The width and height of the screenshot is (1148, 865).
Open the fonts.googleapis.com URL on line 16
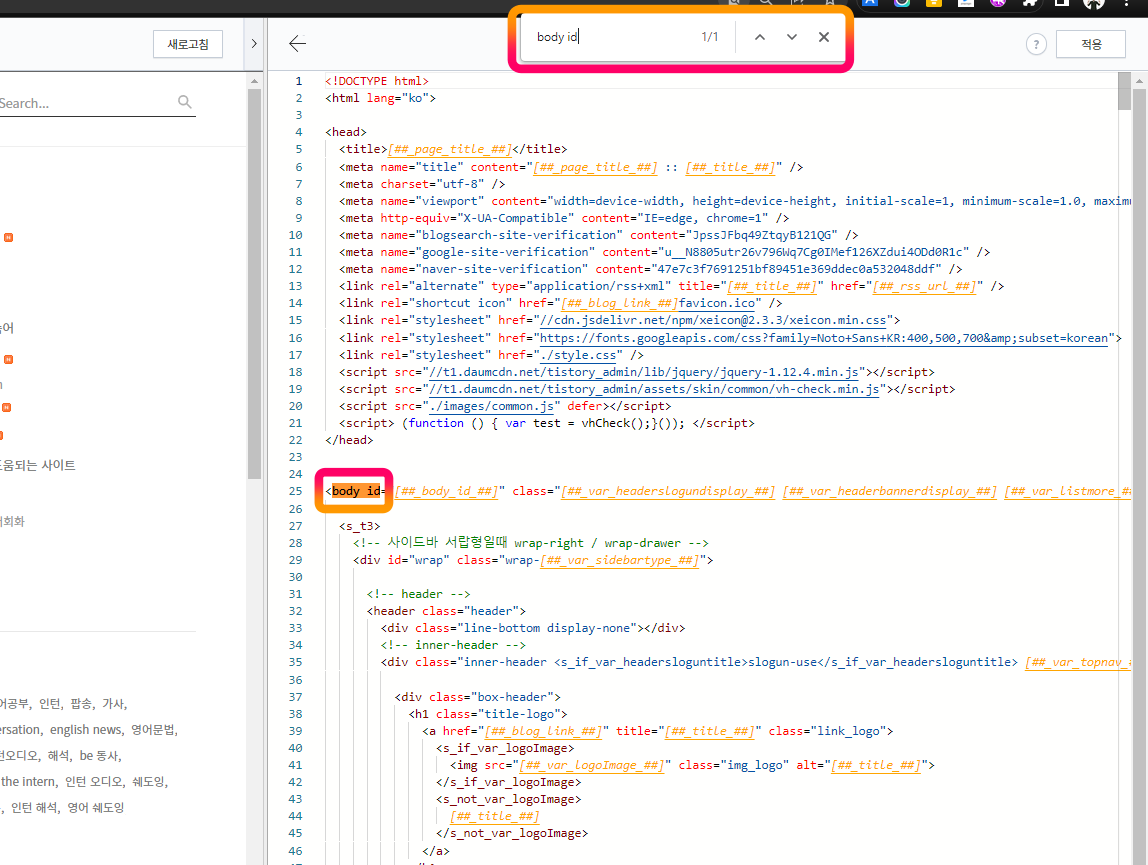[824, 338]
